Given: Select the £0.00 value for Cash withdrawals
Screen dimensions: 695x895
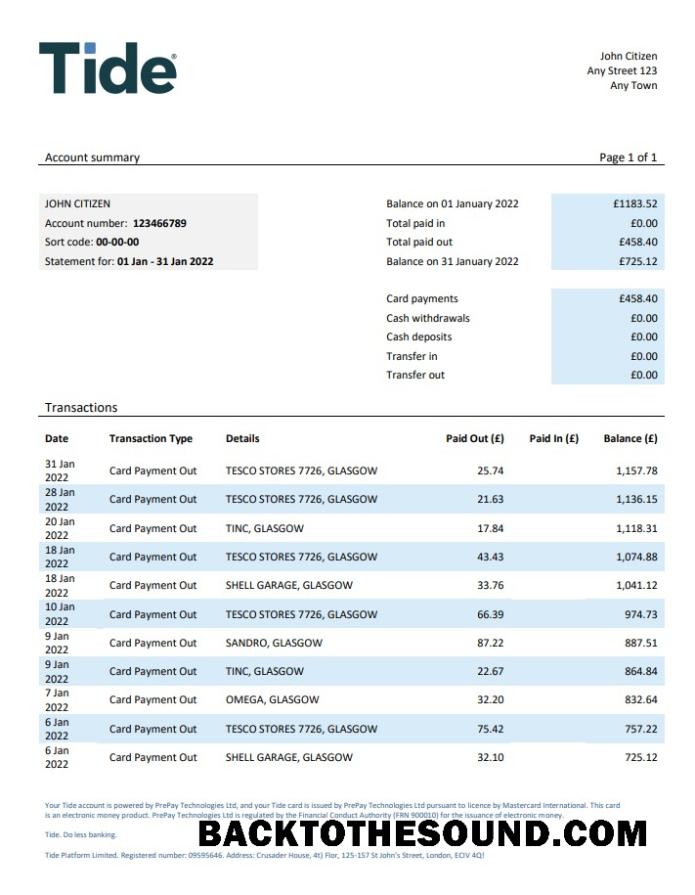Looking at the screenshot, I should click(644, 318).
